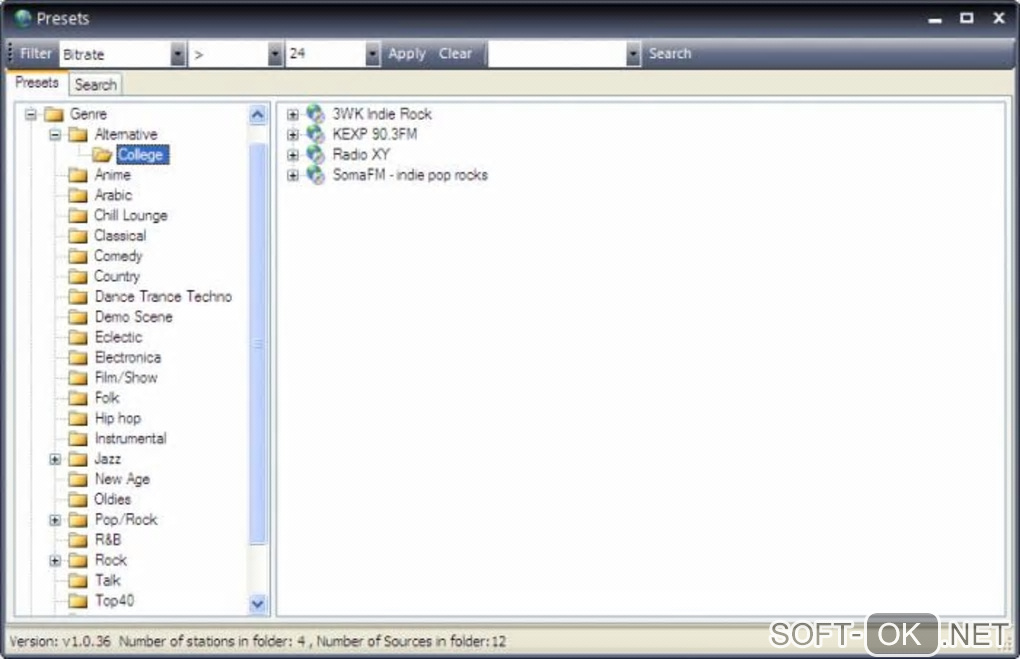The image size is (1020, 659).
Task: Maximize the Presets window
Action: pos(967,18)
